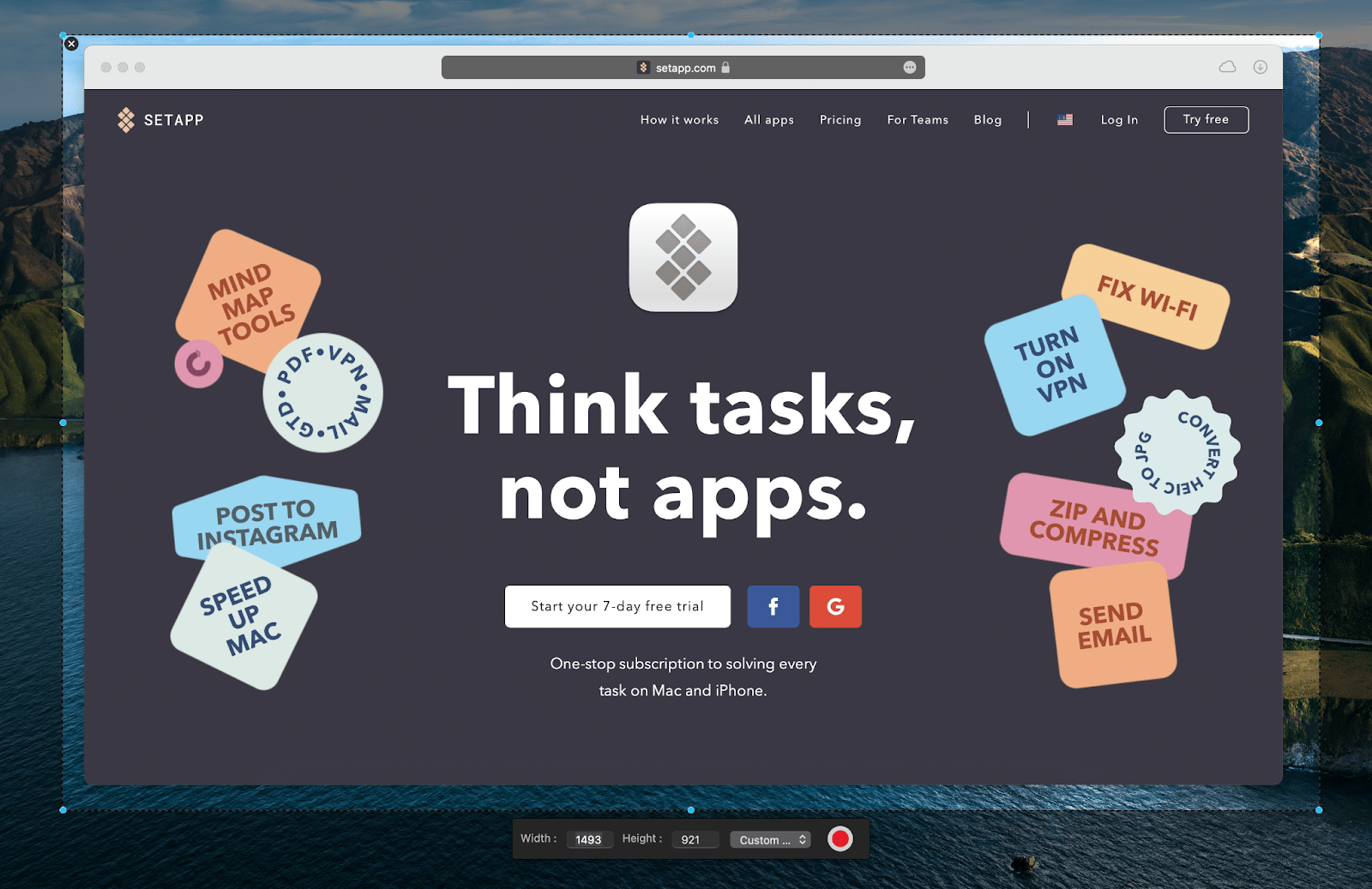
Task: Open the Log In link
Action: point(1119,119)
